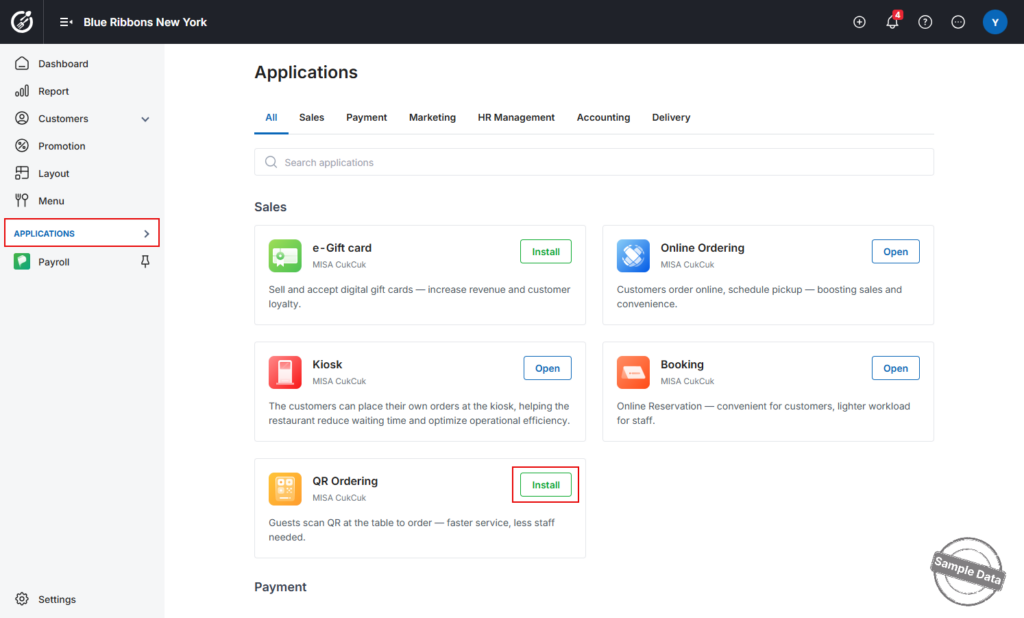Install the QR Ordering application
The width and height of the screenshot is (1024, 618).
[x=545, y=485]
